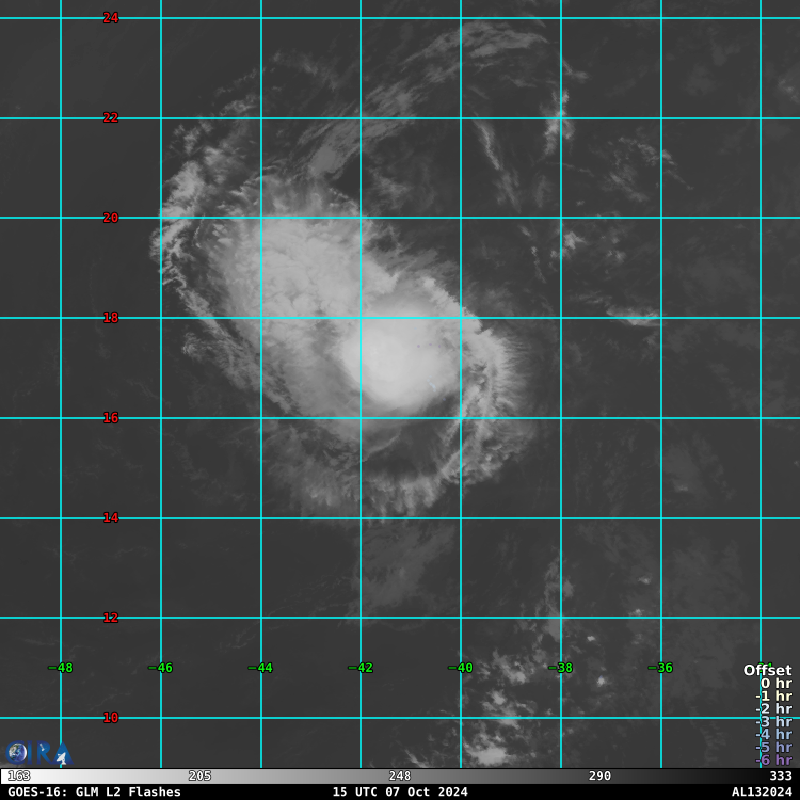The height and width of the screenshot is (800, 800).
Task: Select the -6 hr offset legend entry
Action: (x=773, y=760)
